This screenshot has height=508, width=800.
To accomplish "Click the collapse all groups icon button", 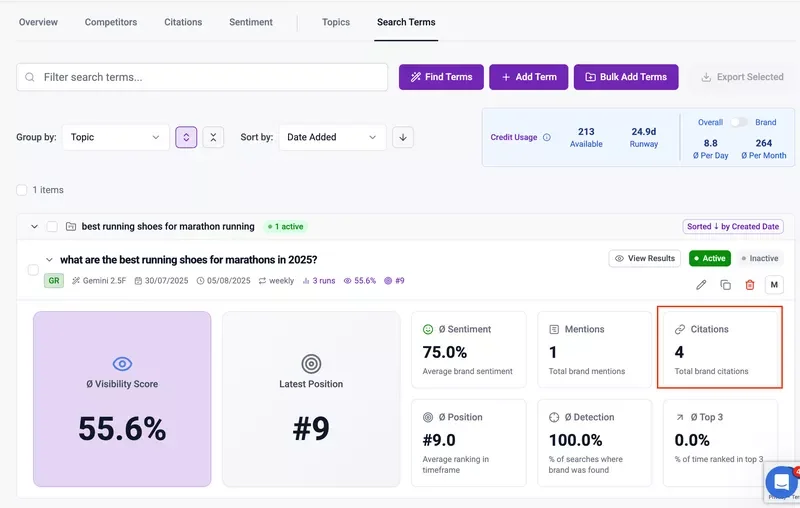I will click(x=213, y=137).
